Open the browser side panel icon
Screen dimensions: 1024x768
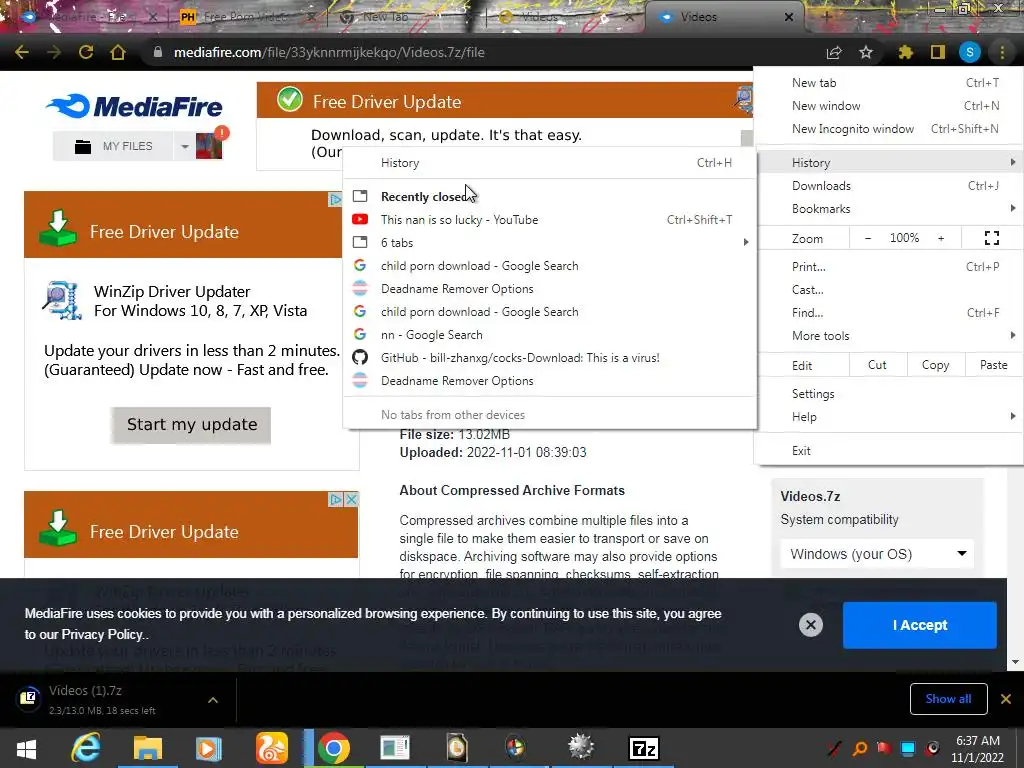pyautogui.click(x=938, y=52)
